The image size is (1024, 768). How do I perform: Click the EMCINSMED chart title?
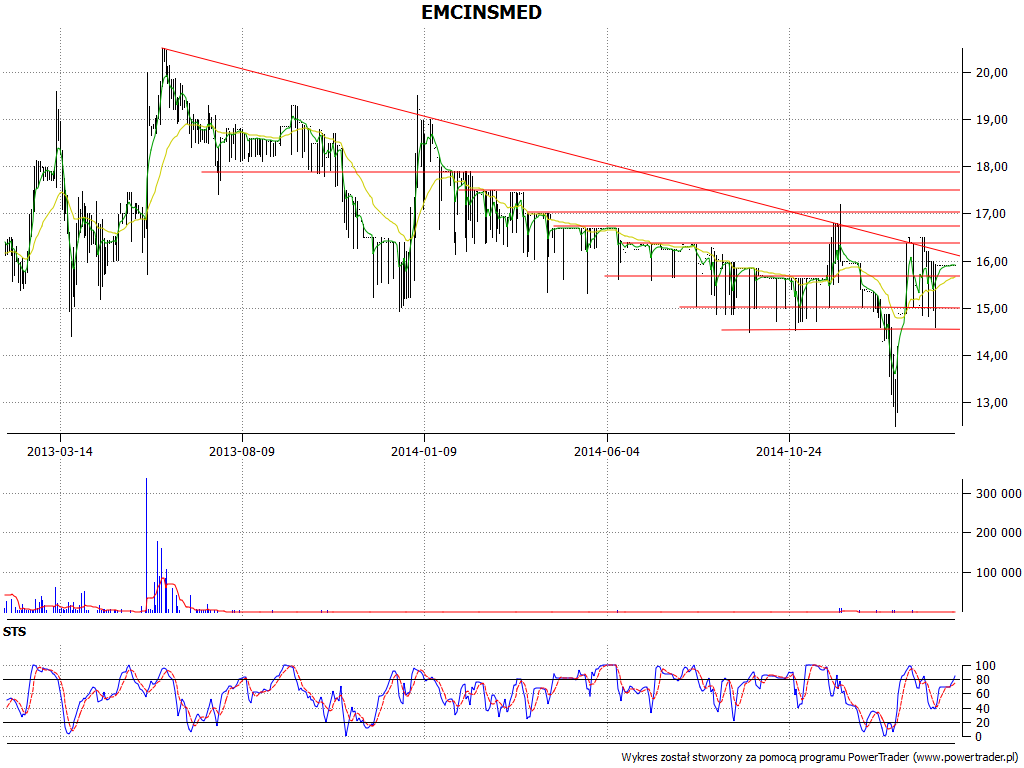tap(481, 12)
